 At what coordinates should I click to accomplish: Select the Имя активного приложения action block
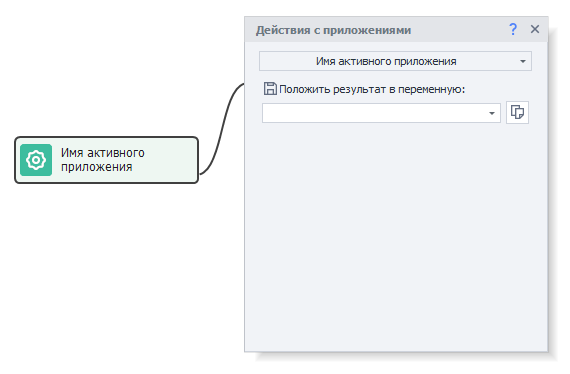[x=107, y=160]
